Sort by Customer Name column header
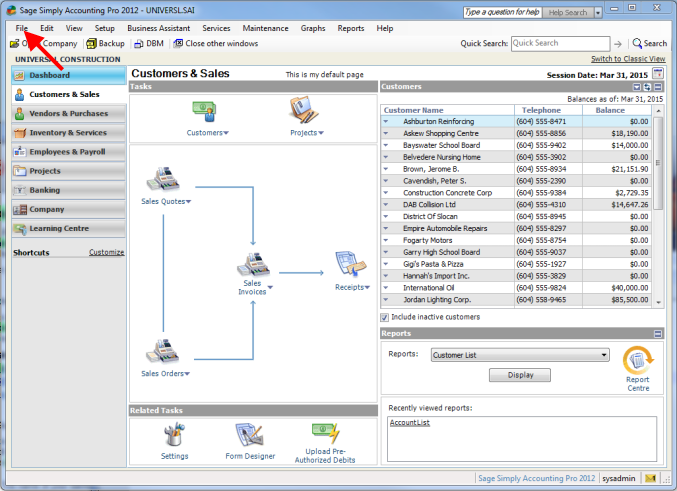 point(447,110)
